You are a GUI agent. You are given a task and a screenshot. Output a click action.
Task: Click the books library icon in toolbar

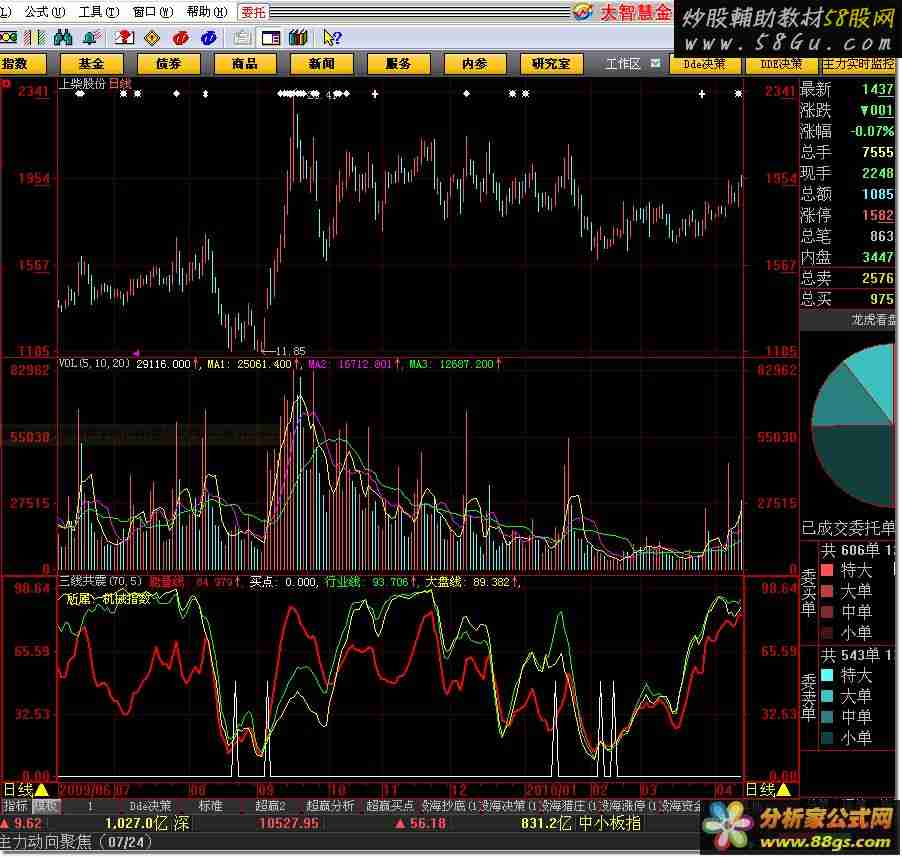pos(297,38)
